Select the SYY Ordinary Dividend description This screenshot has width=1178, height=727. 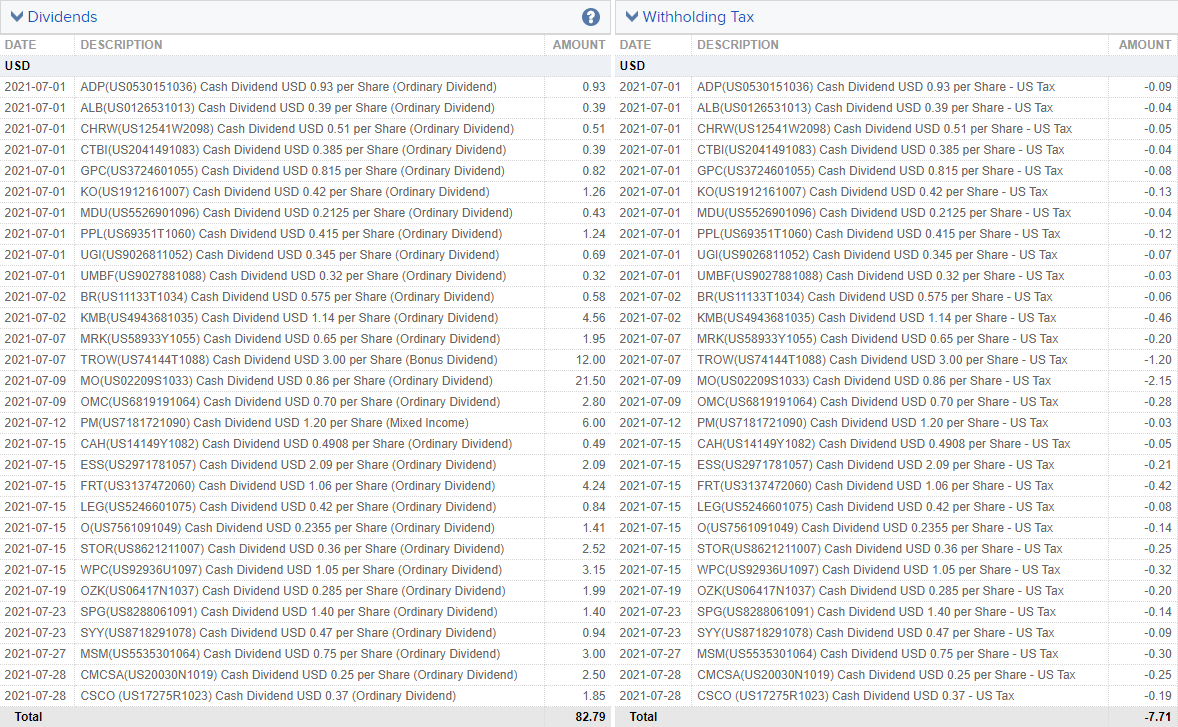click(288, 634)
